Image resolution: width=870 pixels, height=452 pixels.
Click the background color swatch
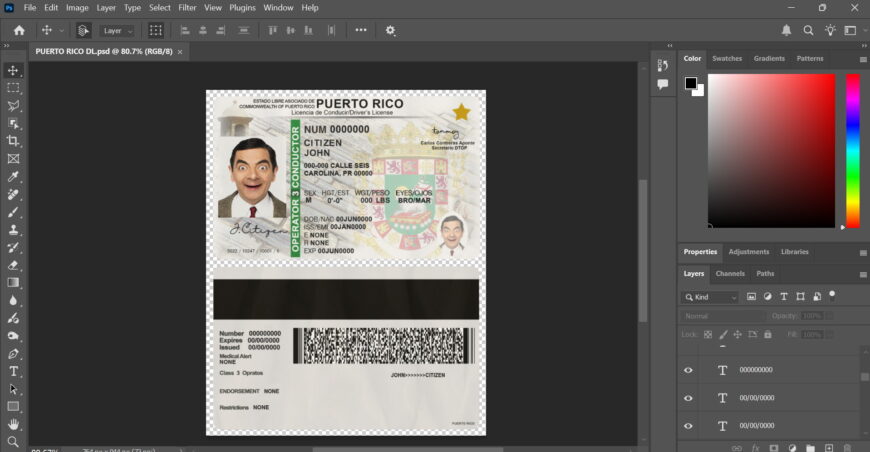tap(699, 92)
